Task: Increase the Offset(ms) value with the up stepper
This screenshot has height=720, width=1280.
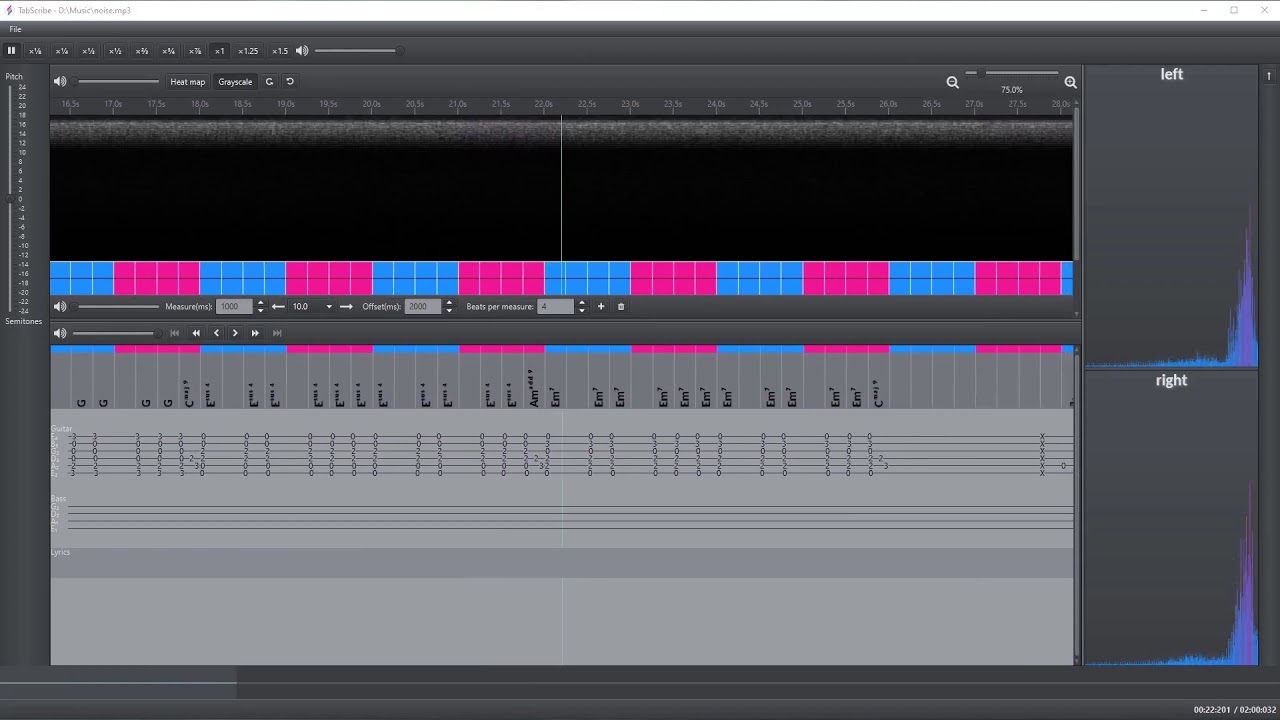Action: point(448,303)
